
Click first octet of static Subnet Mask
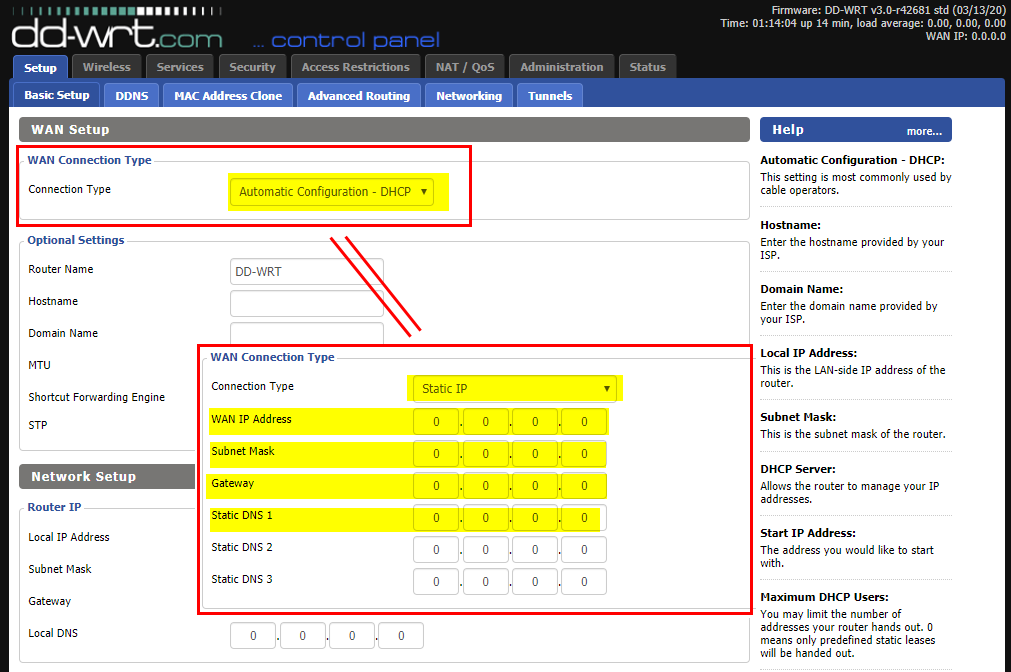coord(436,453)
